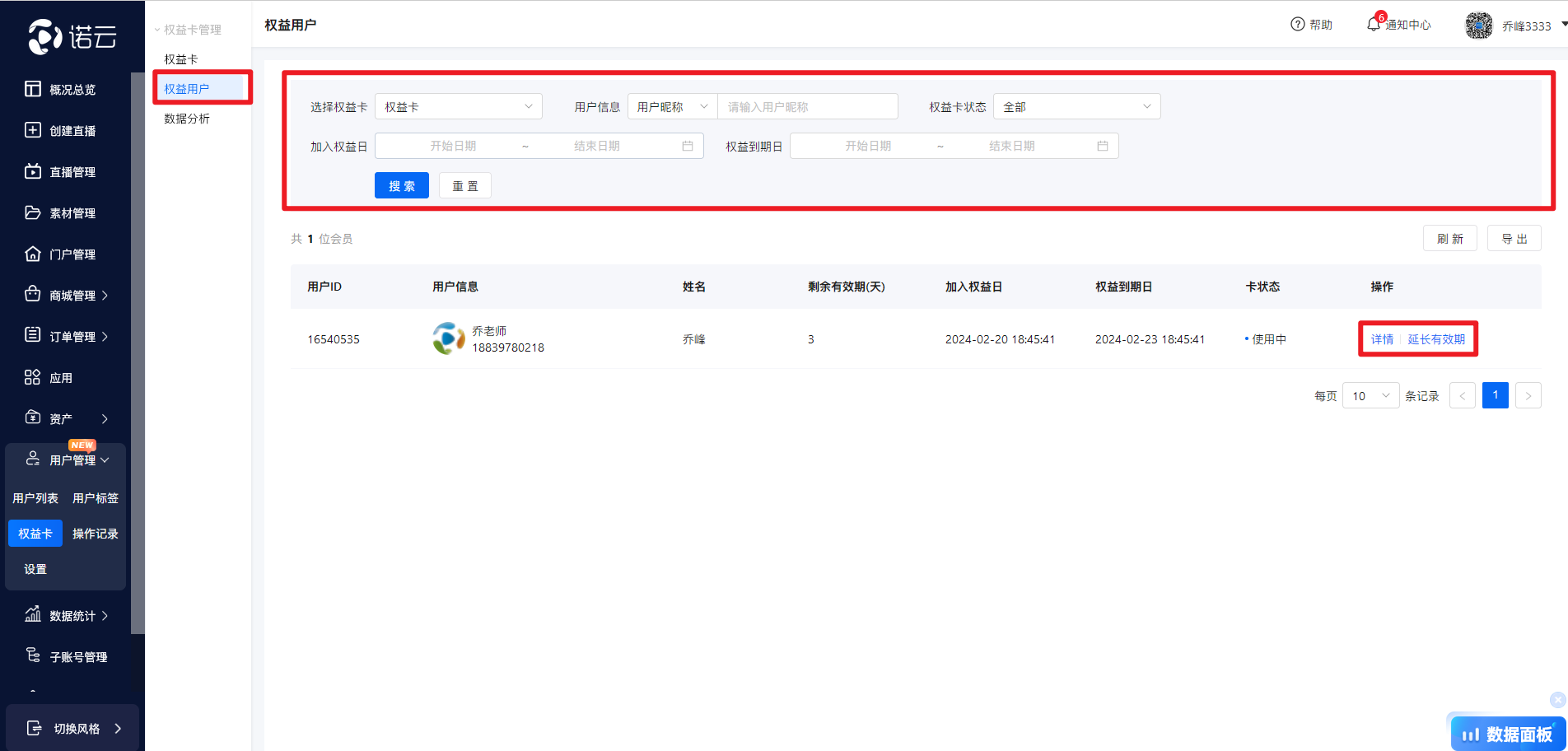1568x751 pixels.
Task: Click the 素材管理 folder icon
Action: coord(33,212)
